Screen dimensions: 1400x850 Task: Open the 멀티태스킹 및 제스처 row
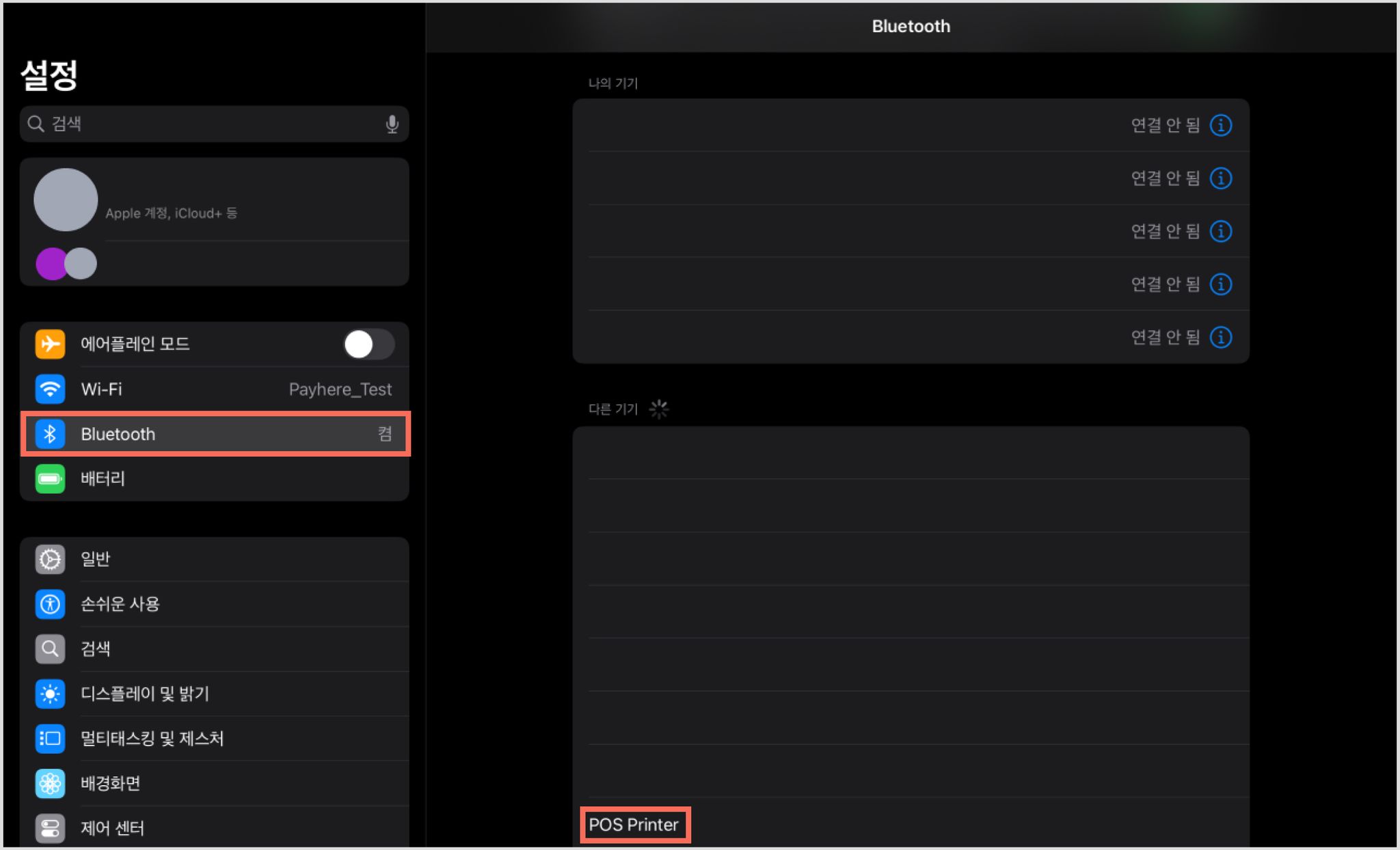(x=215, y=739)
